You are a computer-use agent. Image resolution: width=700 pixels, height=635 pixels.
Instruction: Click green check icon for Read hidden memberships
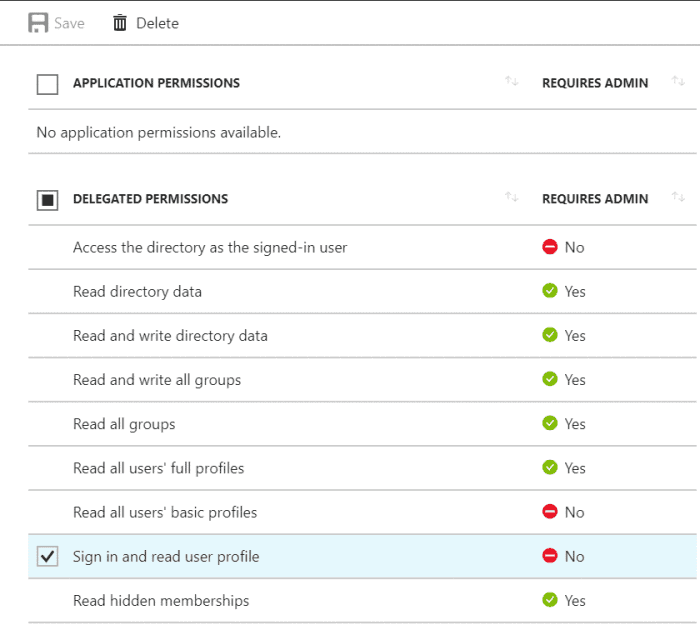pyautogui.click(x=549, y=600)
